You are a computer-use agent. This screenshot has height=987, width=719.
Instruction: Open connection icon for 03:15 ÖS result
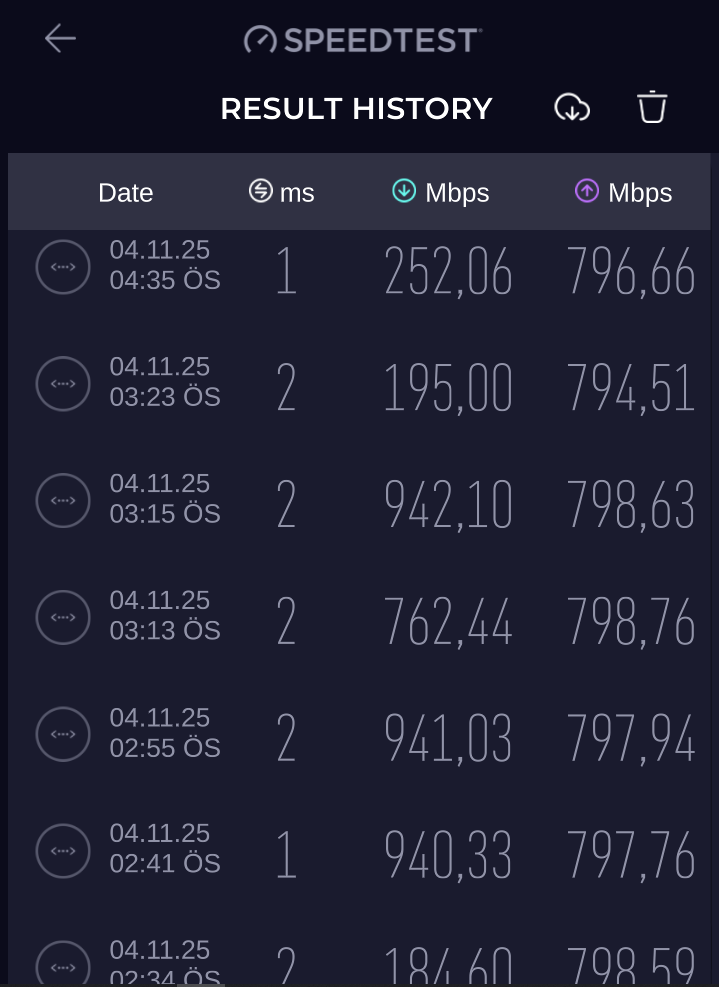point(63,500)
